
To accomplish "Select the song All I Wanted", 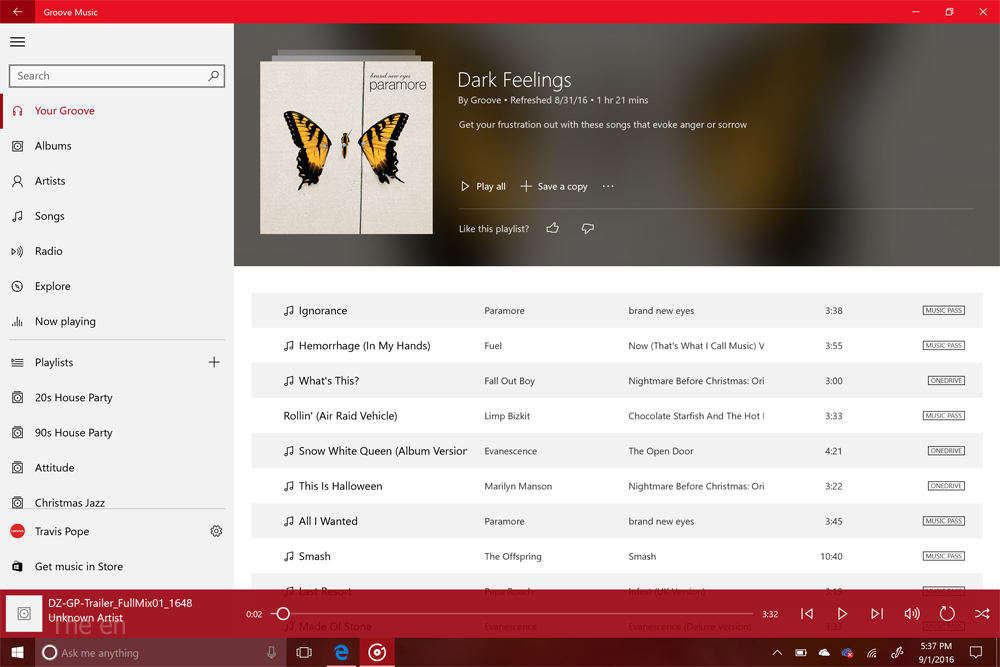I will pyautogui.click(x=328, y=521).
